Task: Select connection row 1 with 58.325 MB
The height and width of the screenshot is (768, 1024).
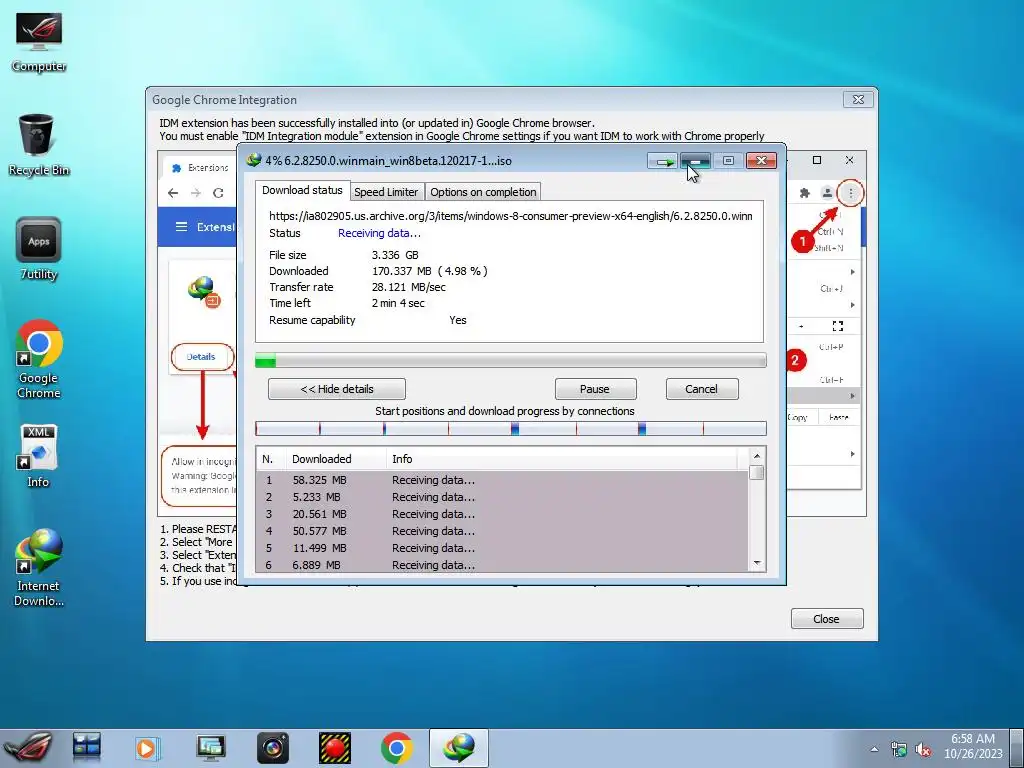Action: pyautogui.click(x=502, y=480)
